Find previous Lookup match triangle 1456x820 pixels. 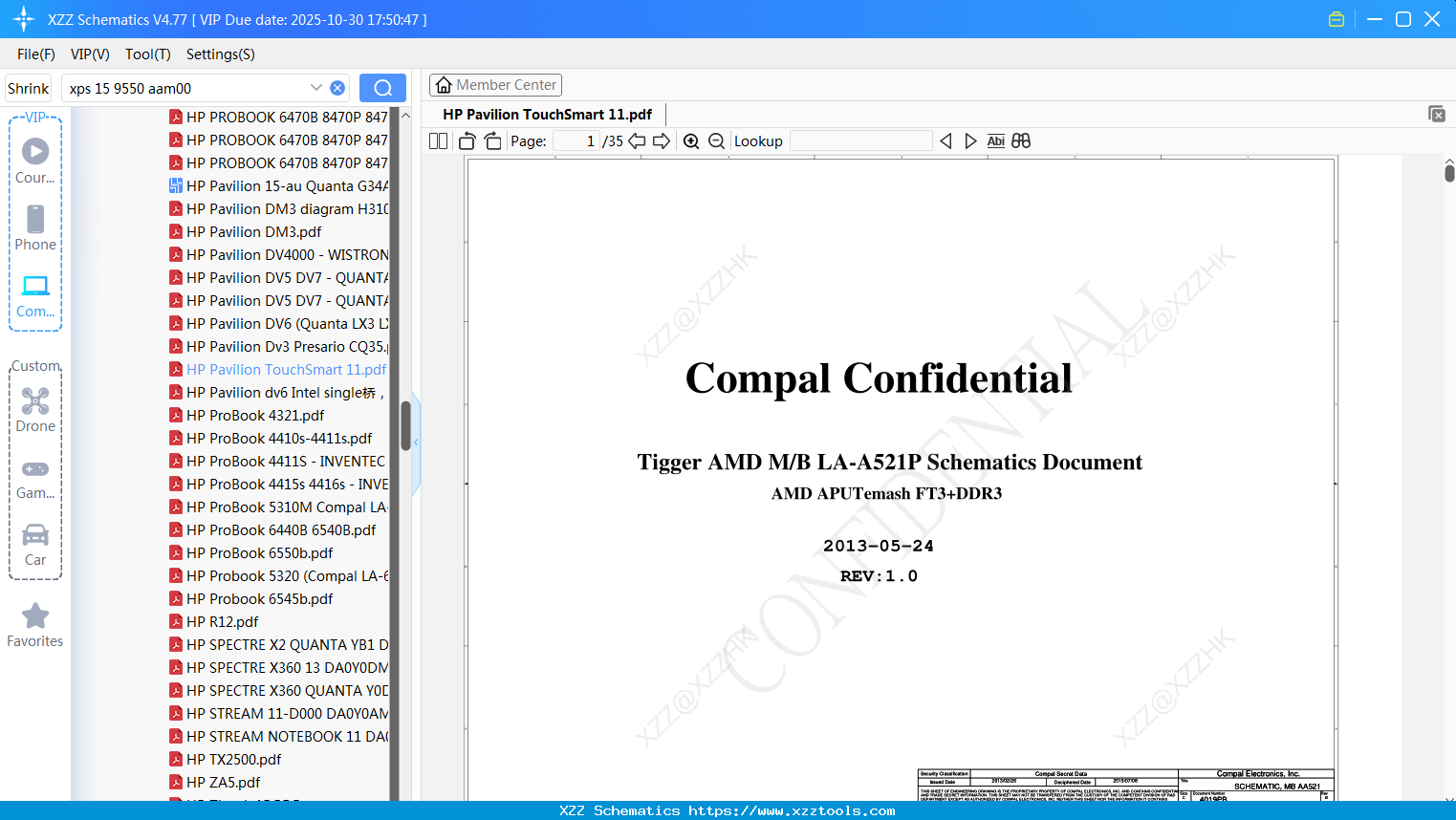[945, 141]
